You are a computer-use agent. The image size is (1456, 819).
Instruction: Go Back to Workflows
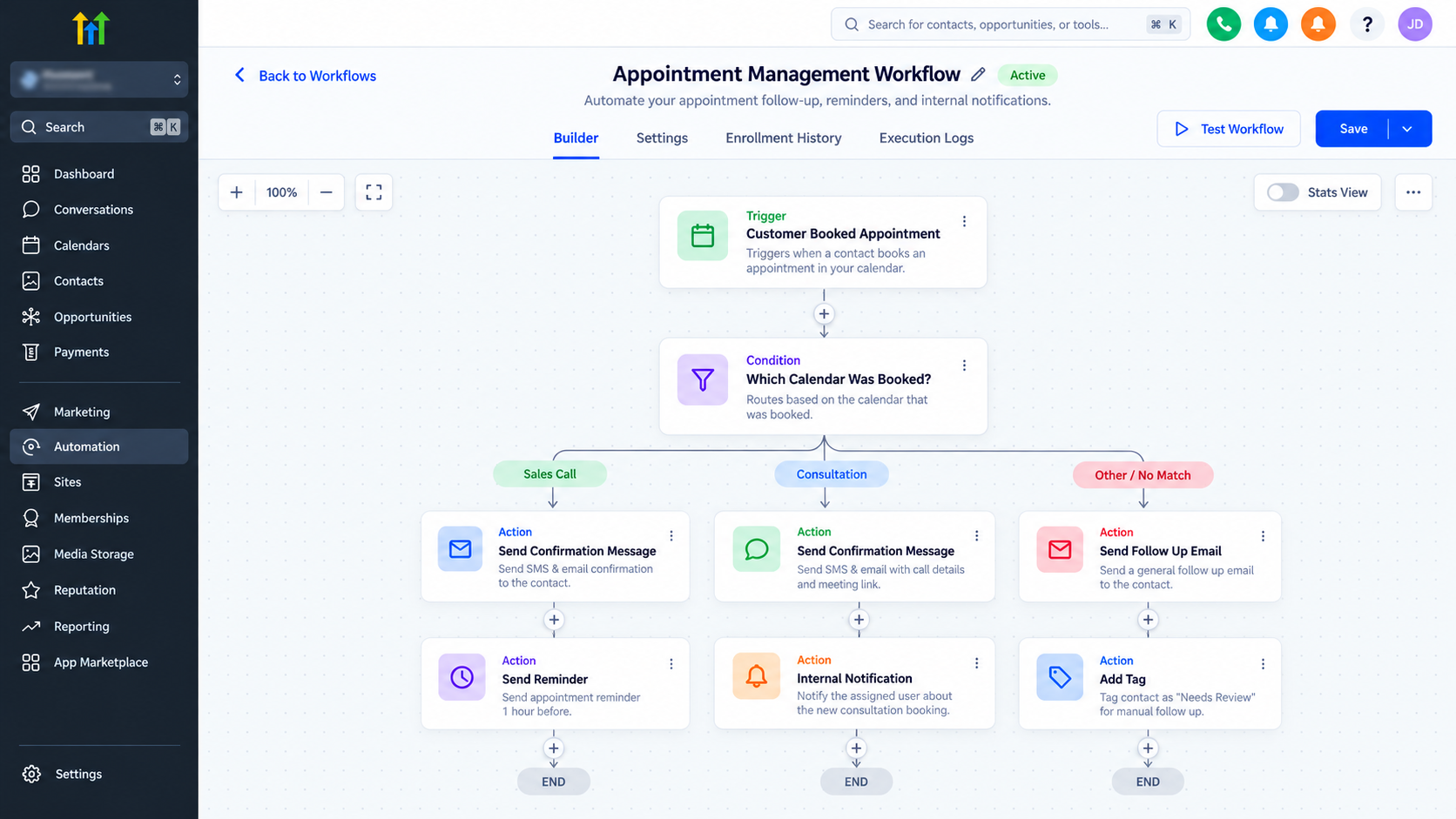(306, 76)
